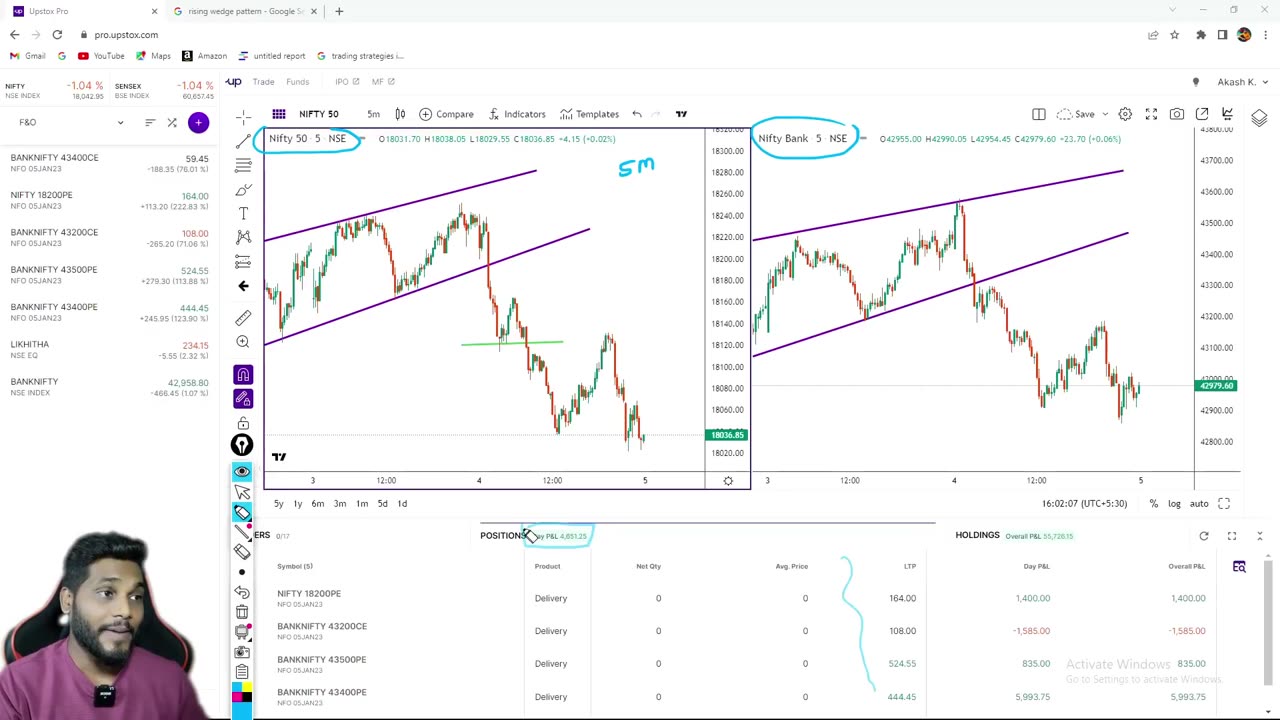The height and width of the screenshot is (720, 1280).
Task: Open the Fibonacci tools group
Action: pyautogui.click(x=243, y=165)
